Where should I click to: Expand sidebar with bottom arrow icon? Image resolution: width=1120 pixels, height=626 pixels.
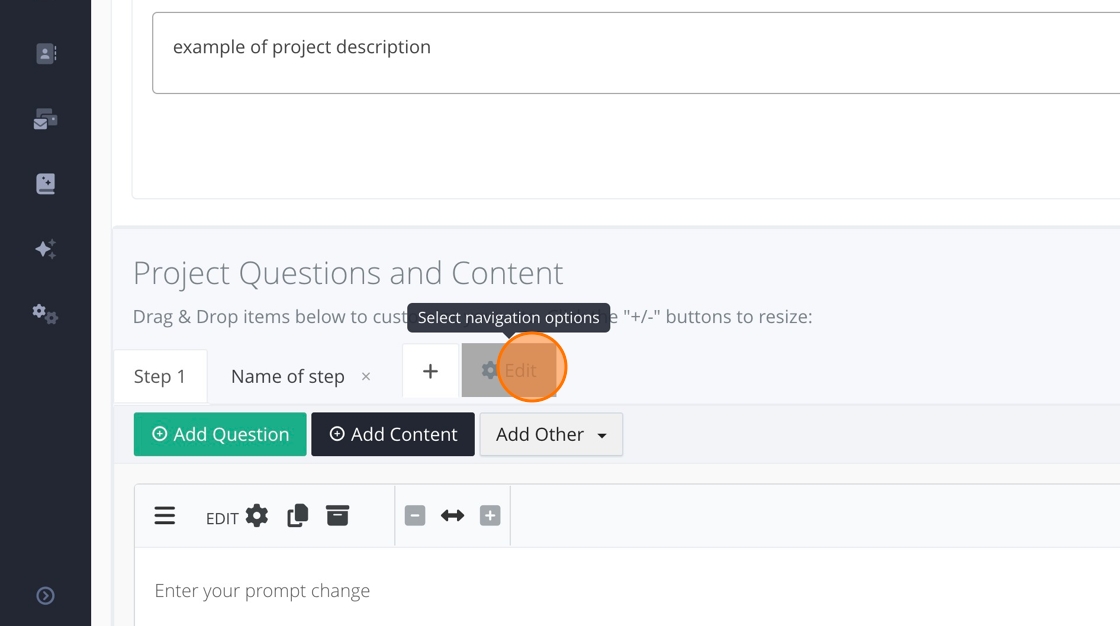click(x=46, y=596)
